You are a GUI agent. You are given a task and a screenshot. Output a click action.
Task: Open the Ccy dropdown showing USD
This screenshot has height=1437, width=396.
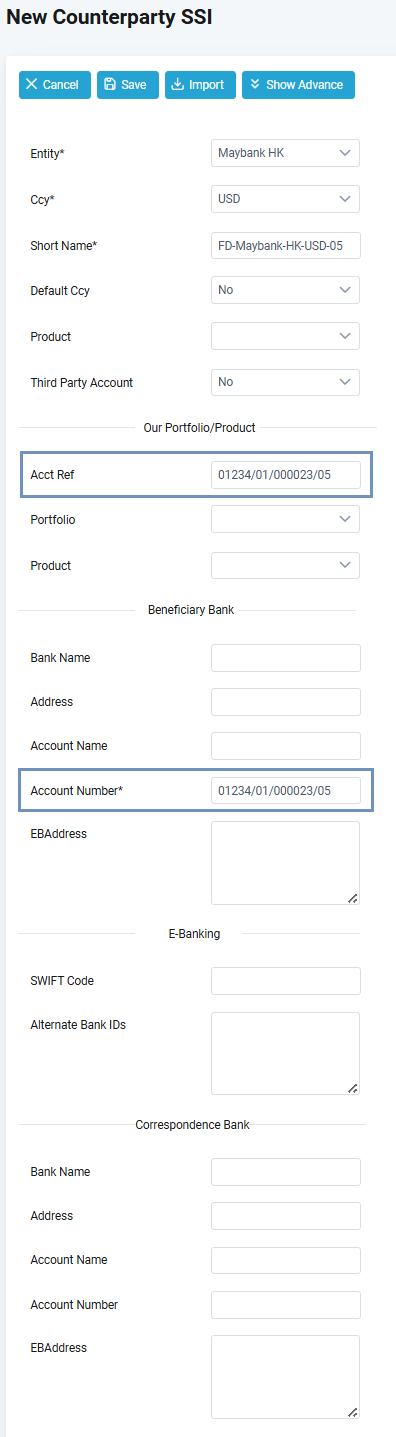(285, 199)
